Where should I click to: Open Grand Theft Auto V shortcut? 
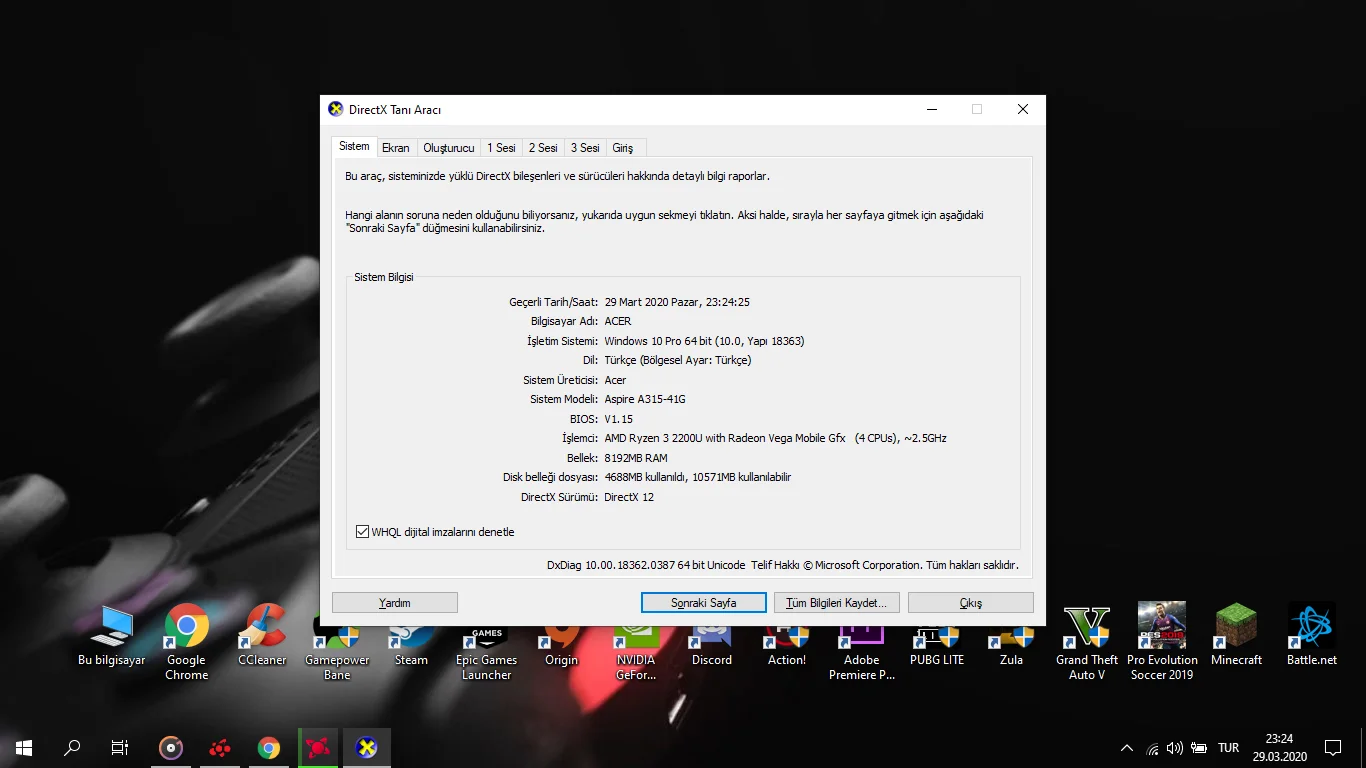1087,641
